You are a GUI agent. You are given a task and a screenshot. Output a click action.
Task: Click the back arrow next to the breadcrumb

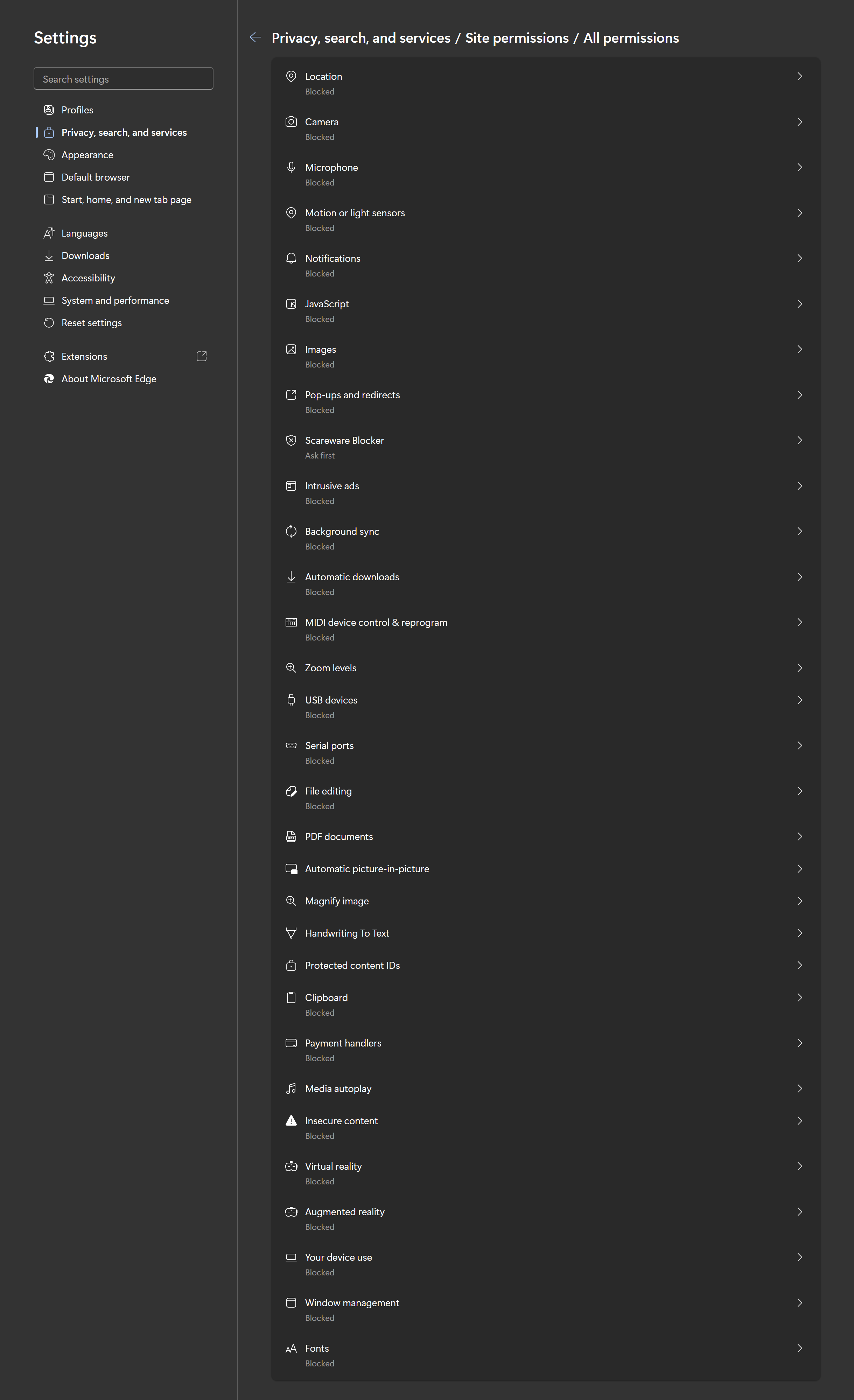[256, 37]
